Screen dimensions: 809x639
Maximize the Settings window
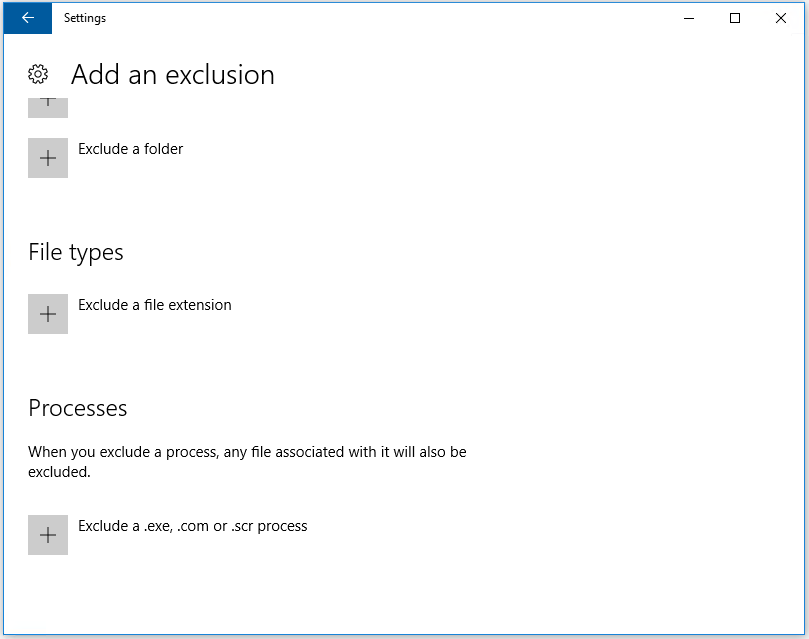coord(735,18)
